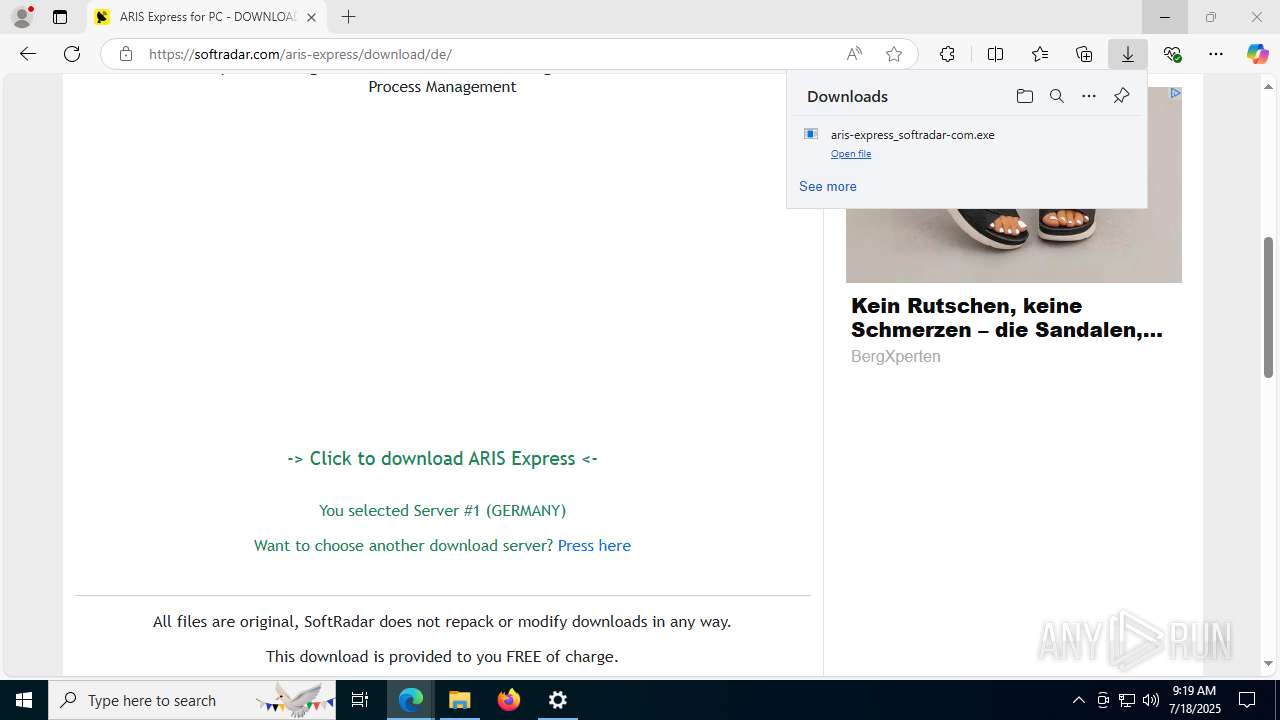Open notification center icon
Viewport: 1280px width, 720px height.
pyautogui.click(x=1247, y=700)
